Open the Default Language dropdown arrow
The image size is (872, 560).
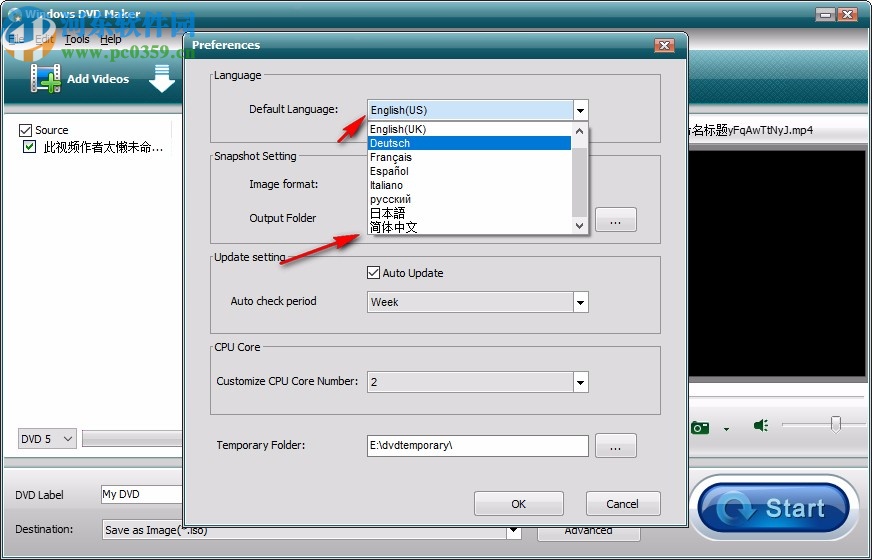pos(580,110)
